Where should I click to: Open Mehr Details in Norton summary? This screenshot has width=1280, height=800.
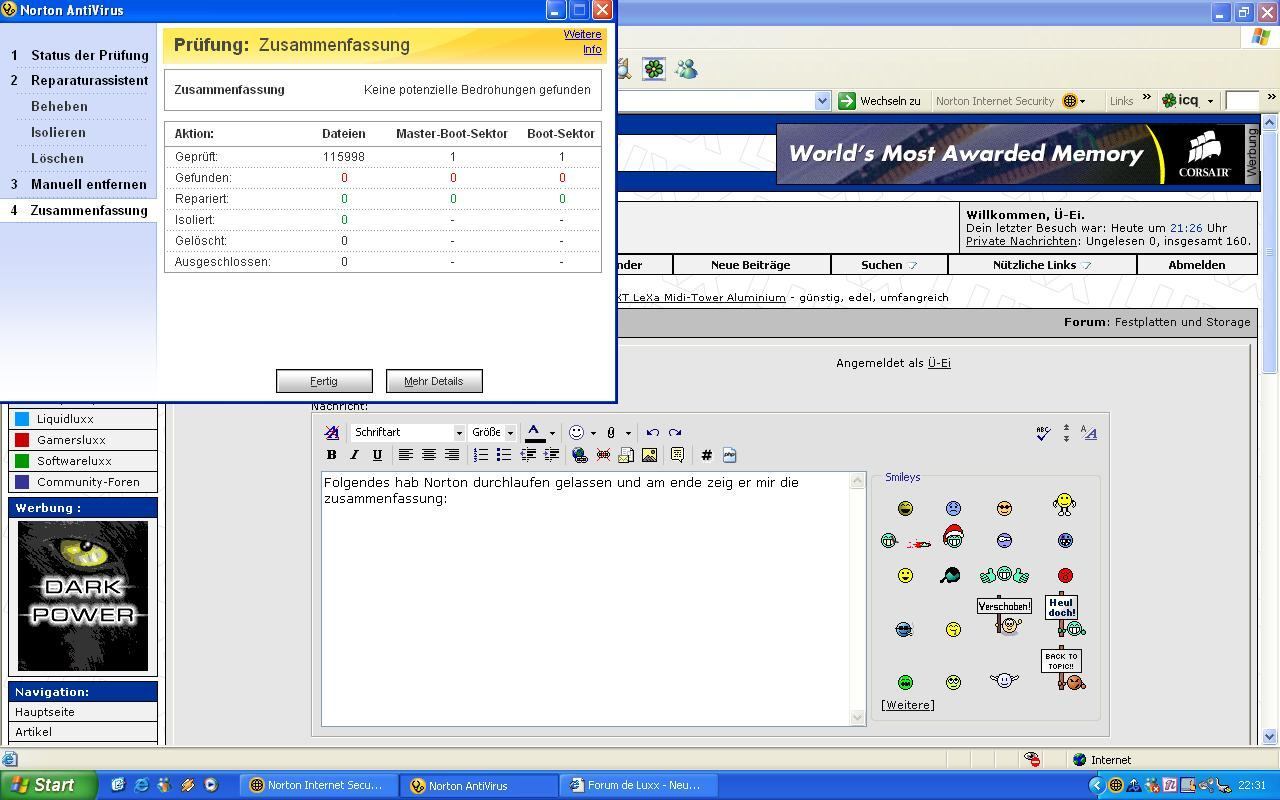tap(434, 381)
